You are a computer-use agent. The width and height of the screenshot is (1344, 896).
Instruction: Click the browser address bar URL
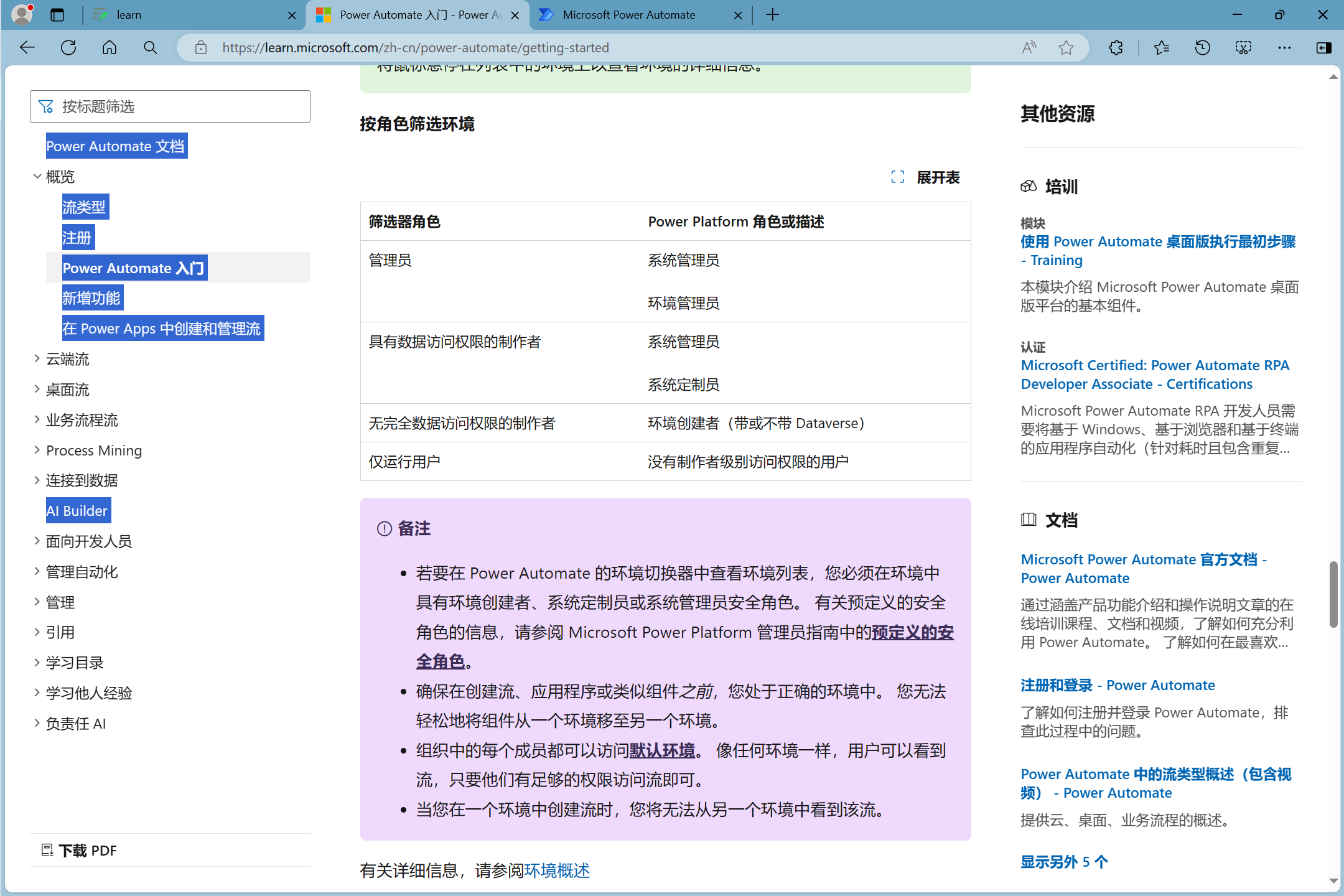(416, 48)
